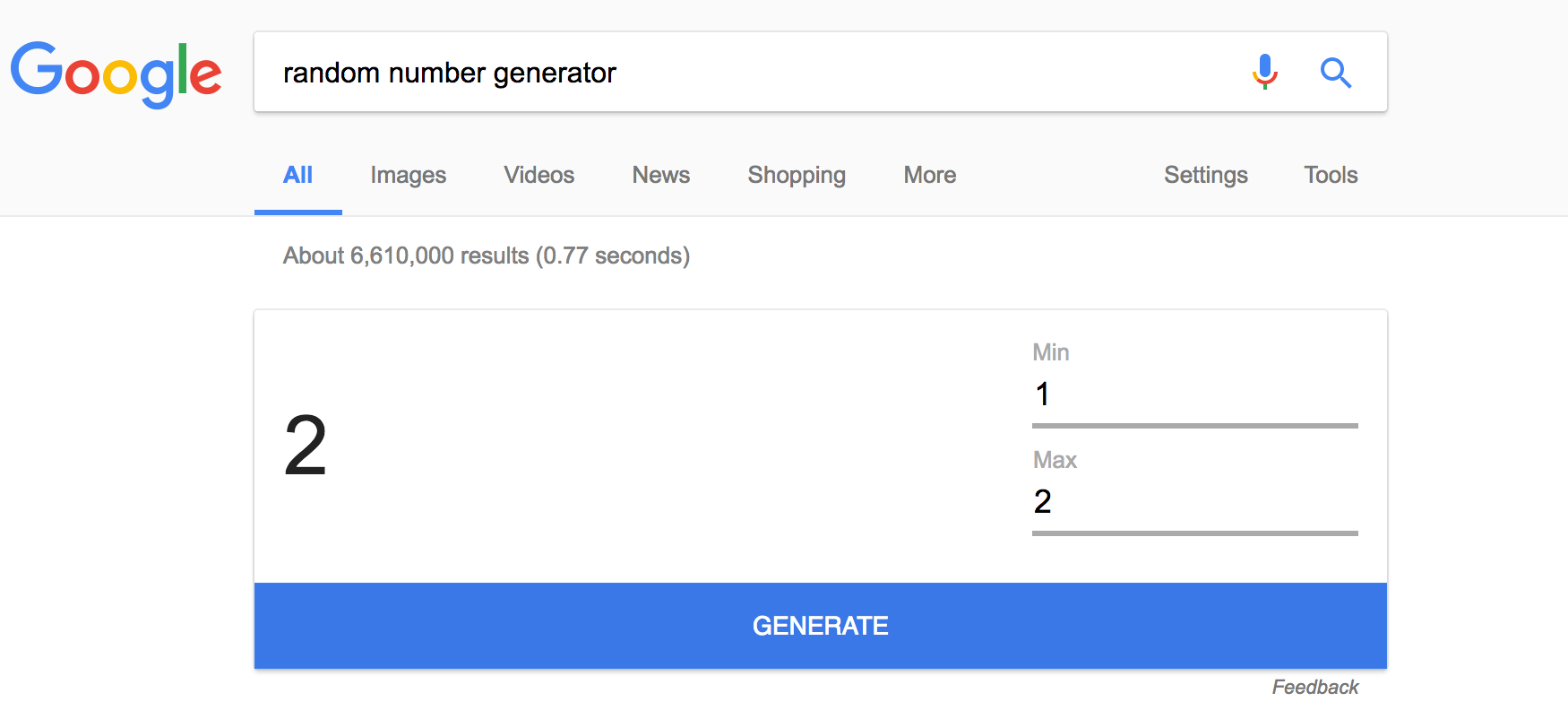Image resolution: width=1568 pixels, height=719 pixels.
Task: Expand the More search categories menu
Action: 929,175
